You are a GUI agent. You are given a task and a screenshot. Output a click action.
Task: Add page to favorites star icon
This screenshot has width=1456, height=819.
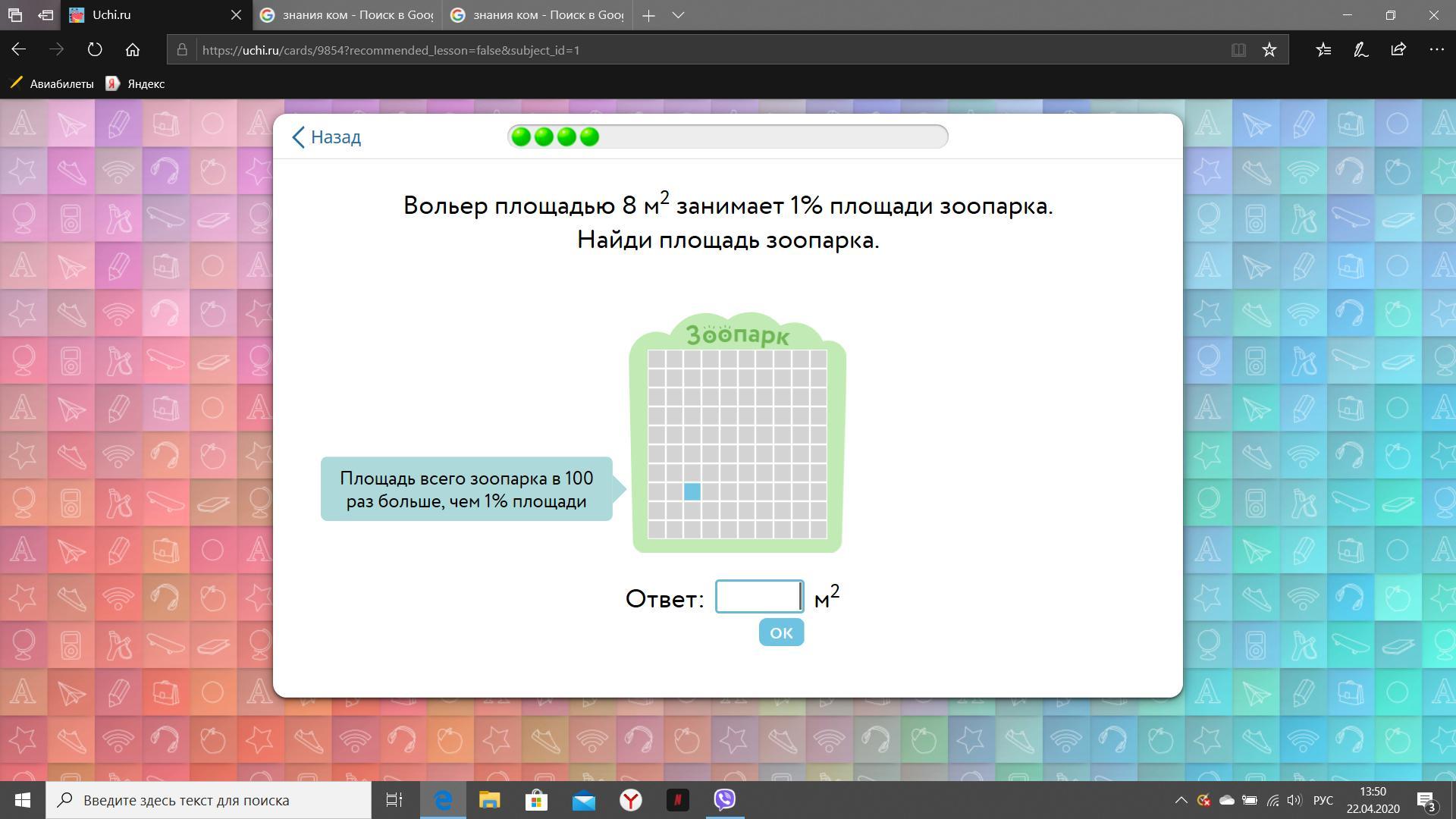click(x=1269, y=50)
